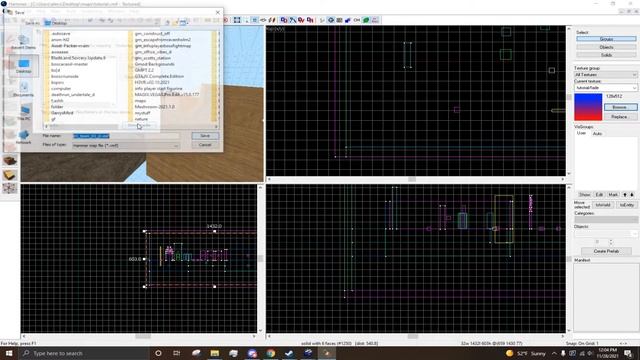The width and height of the screenshot is (640, 360).
Task: Select the "nature" folder in the file list
Action: (x=141, y=119)
